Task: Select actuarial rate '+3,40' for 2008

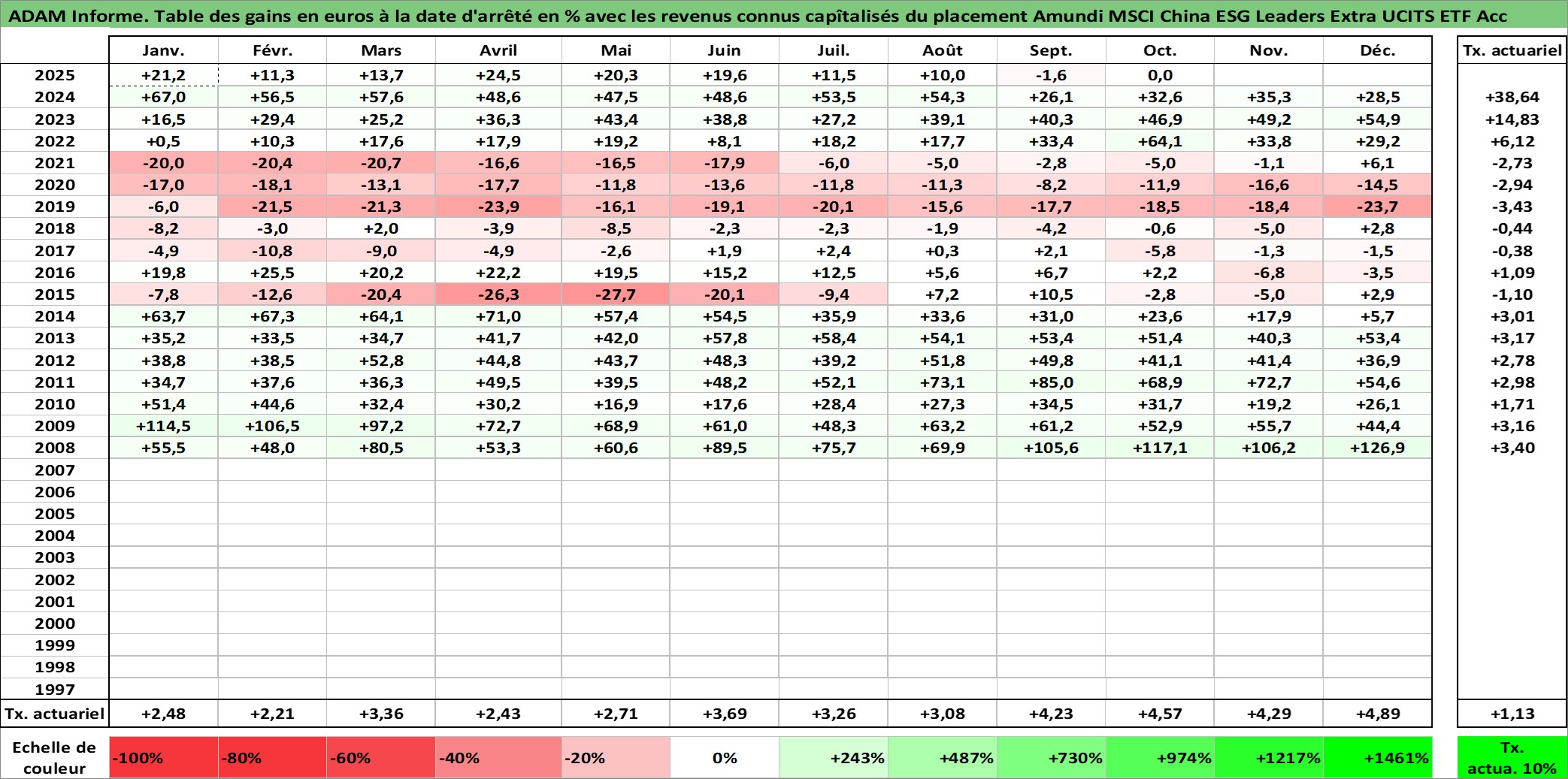Action: [x=1512, y=448]
